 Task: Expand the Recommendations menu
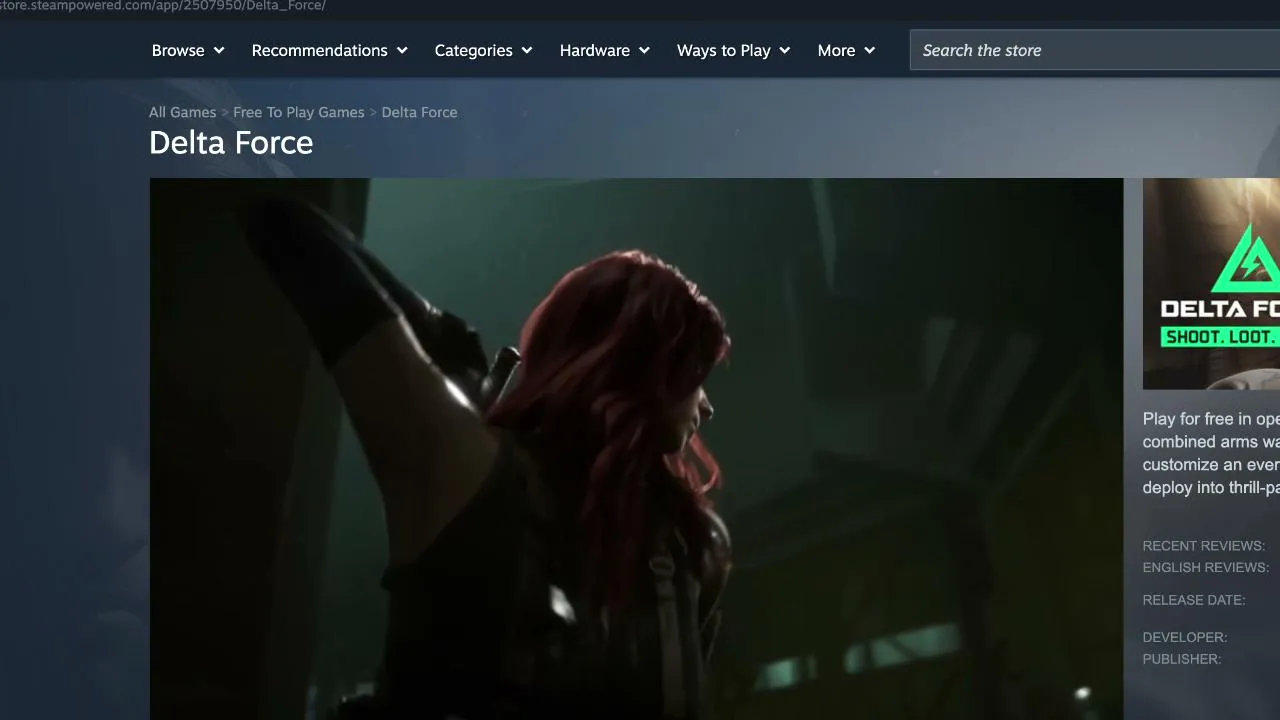(x=330, y=50)
